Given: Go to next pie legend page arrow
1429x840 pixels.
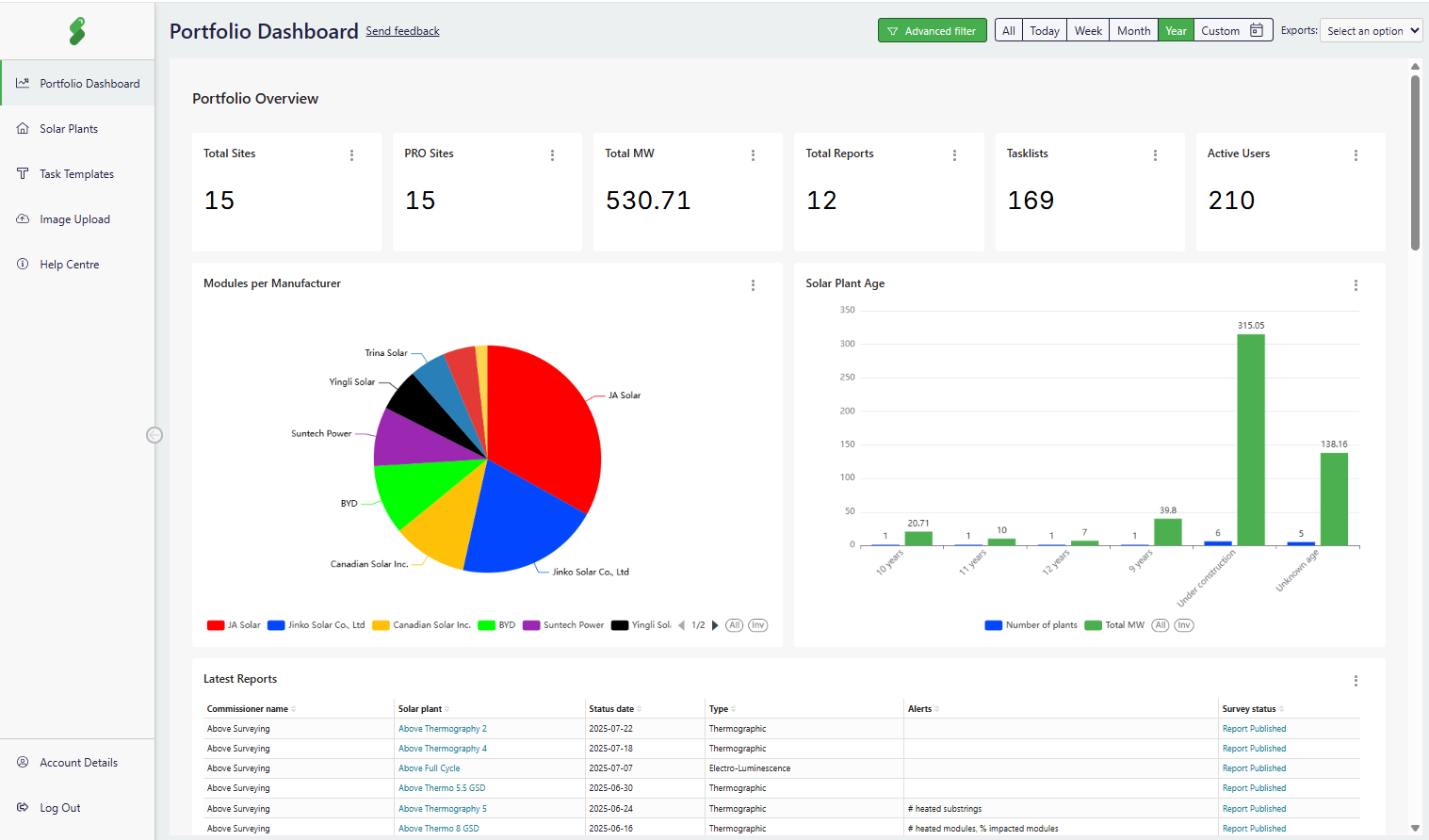Looking at the screenshot, I should [x=715, y=625].
